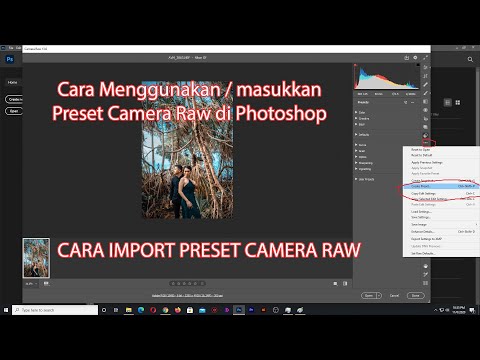Click the three-dot More image settings icon

426,143
